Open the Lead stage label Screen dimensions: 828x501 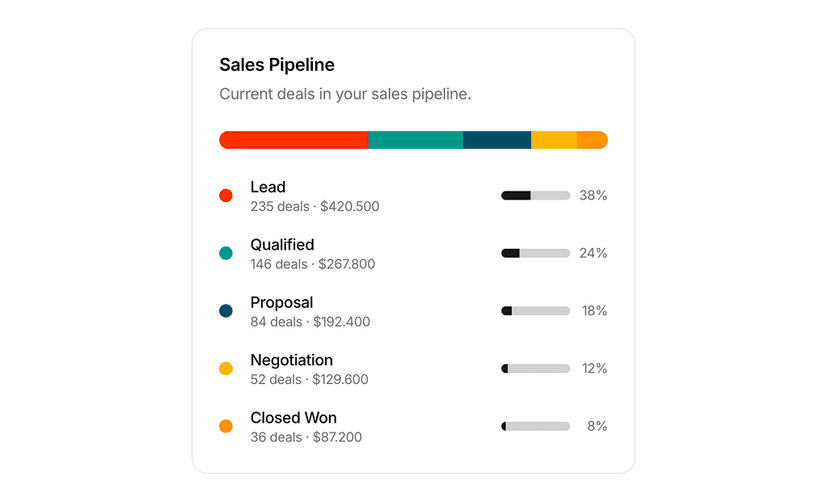coord(268,187)
